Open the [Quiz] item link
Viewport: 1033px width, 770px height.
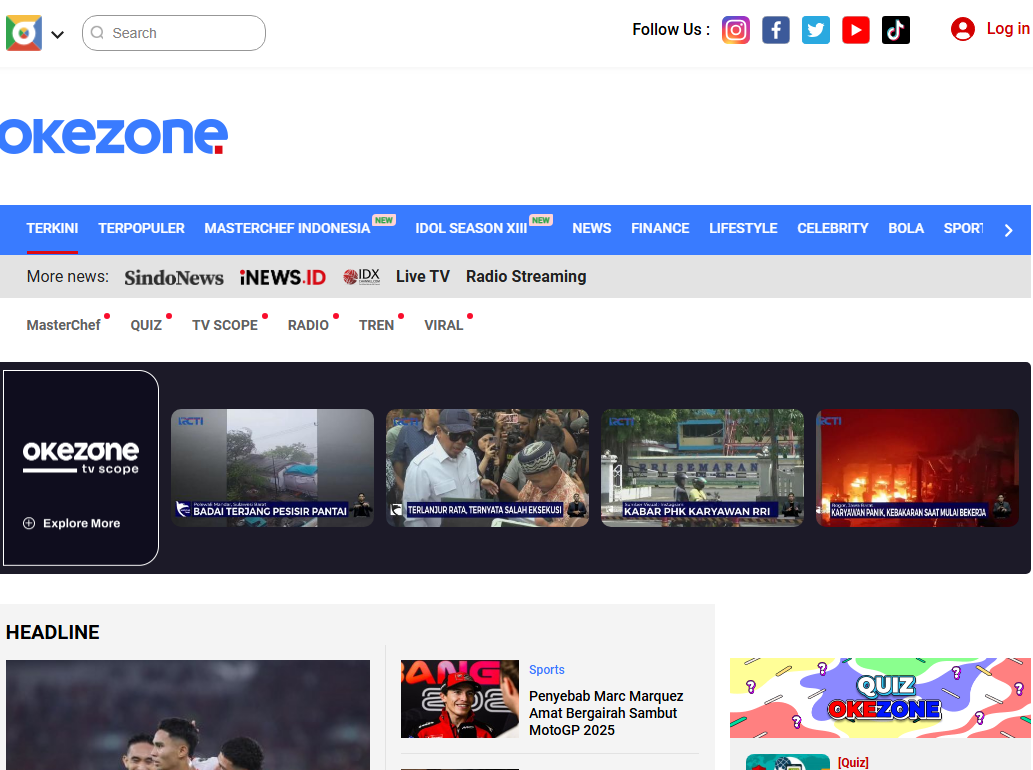point(853,763)
